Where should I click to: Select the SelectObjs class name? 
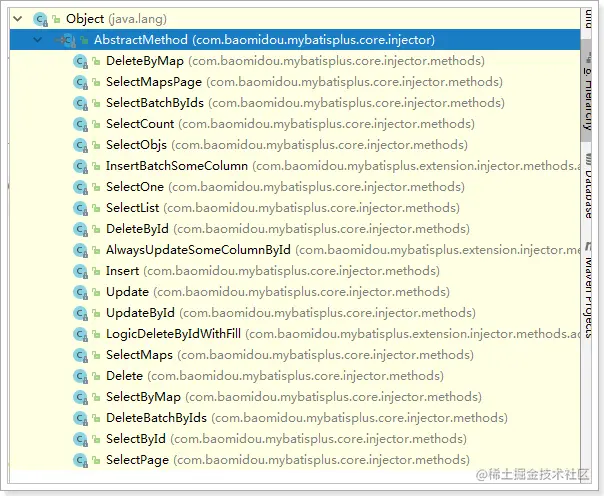[136, 145]
